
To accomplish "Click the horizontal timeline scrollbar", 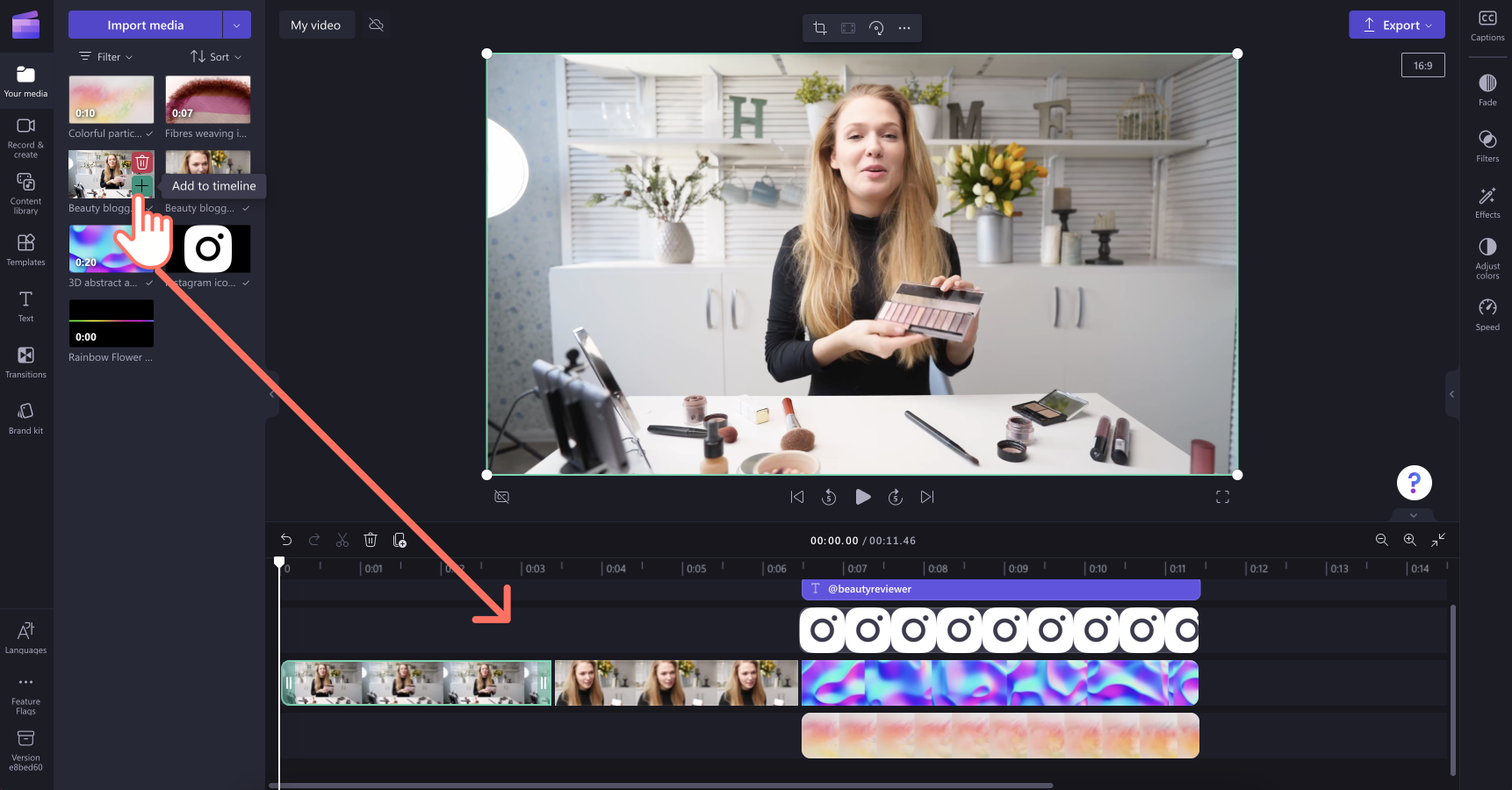I will (x=660, y=785).
